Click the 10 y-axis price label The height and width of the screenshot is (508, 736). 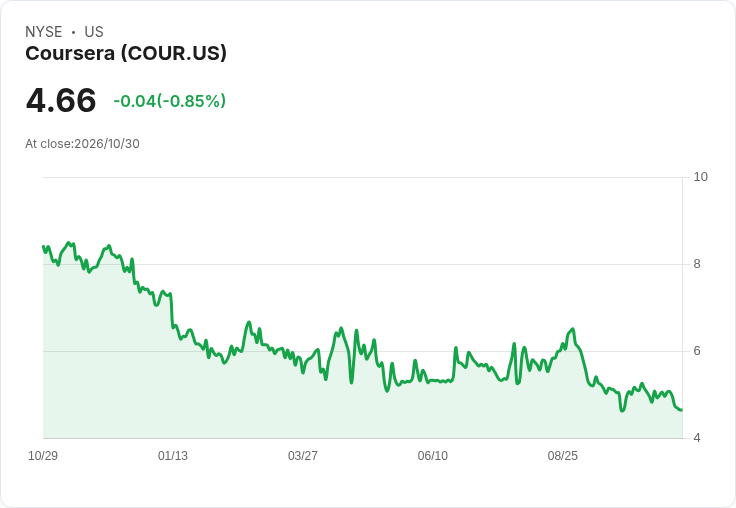(700, 177)
